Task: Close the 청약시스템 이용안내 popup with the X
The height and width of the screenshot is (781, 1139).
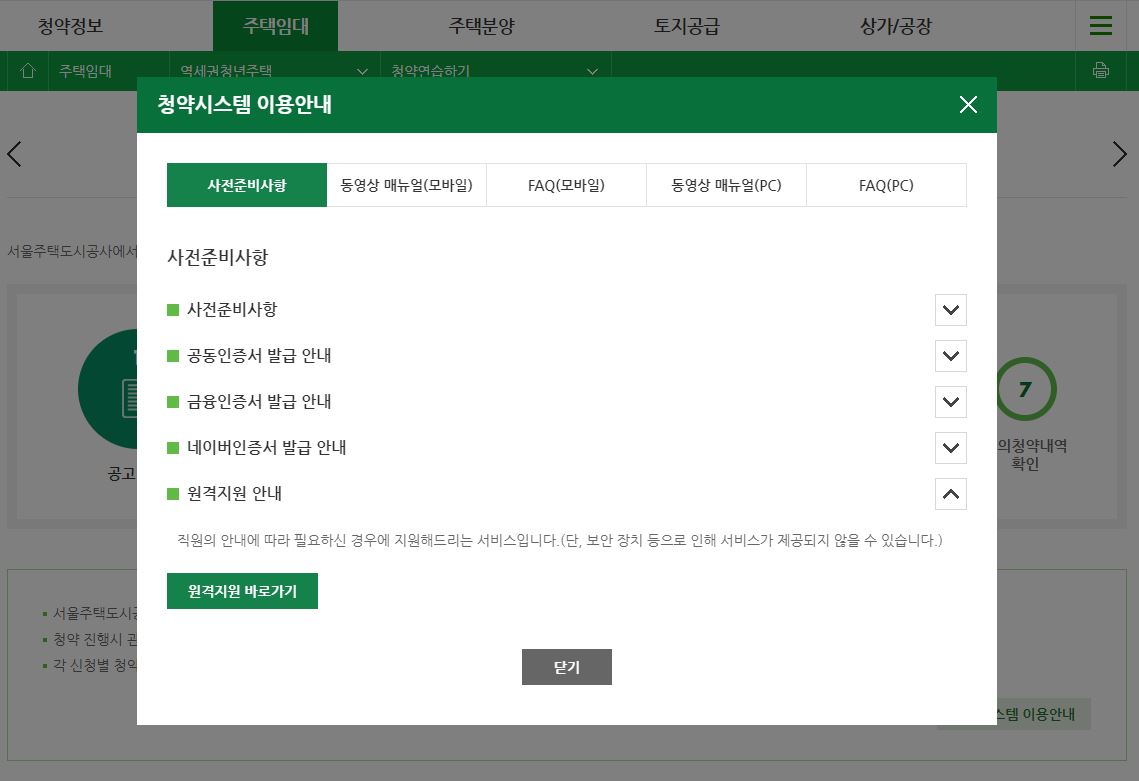Action: coord(968,104)
